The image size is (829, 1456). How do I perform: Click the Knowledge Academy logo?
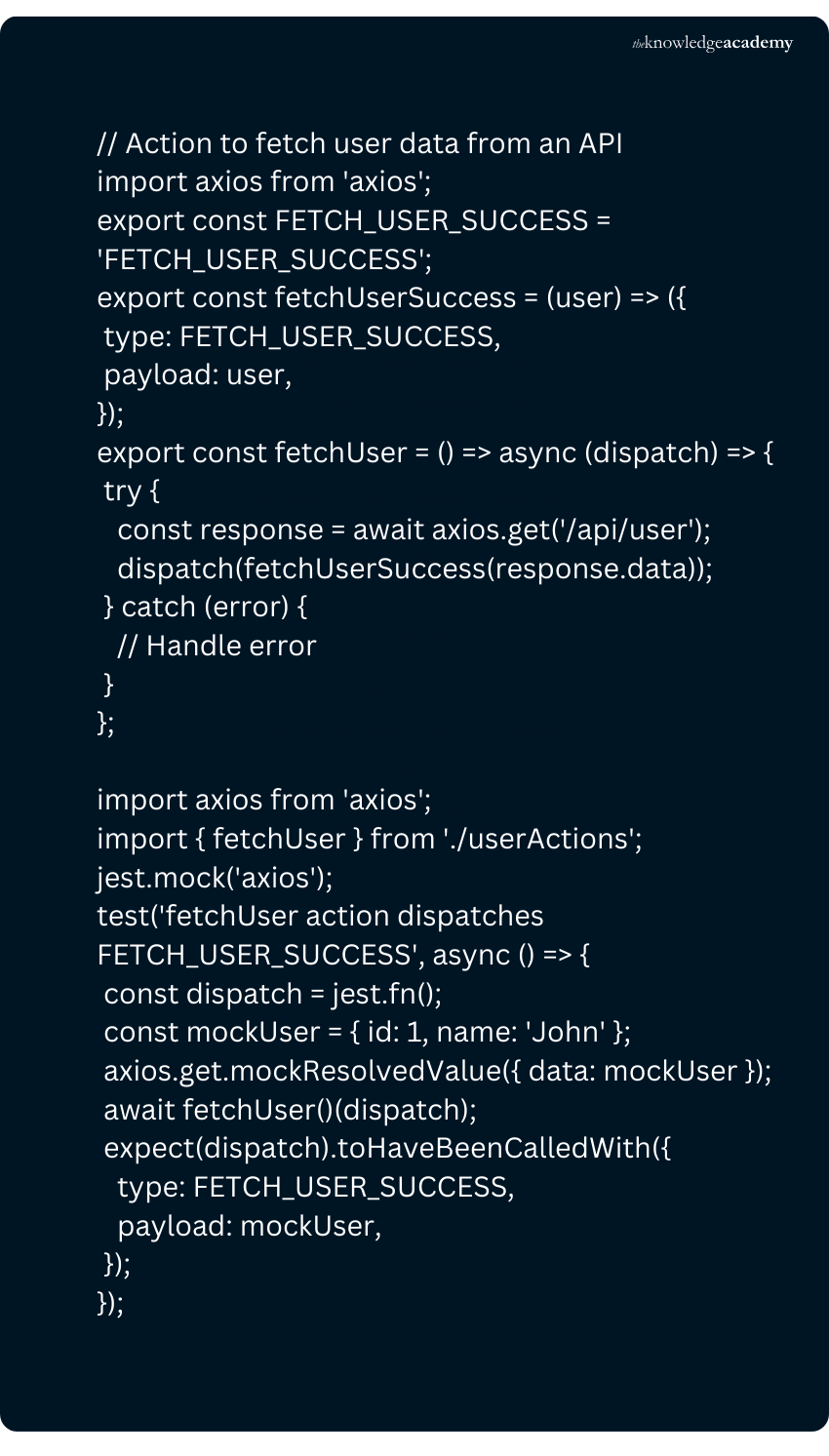coord(713,43)
